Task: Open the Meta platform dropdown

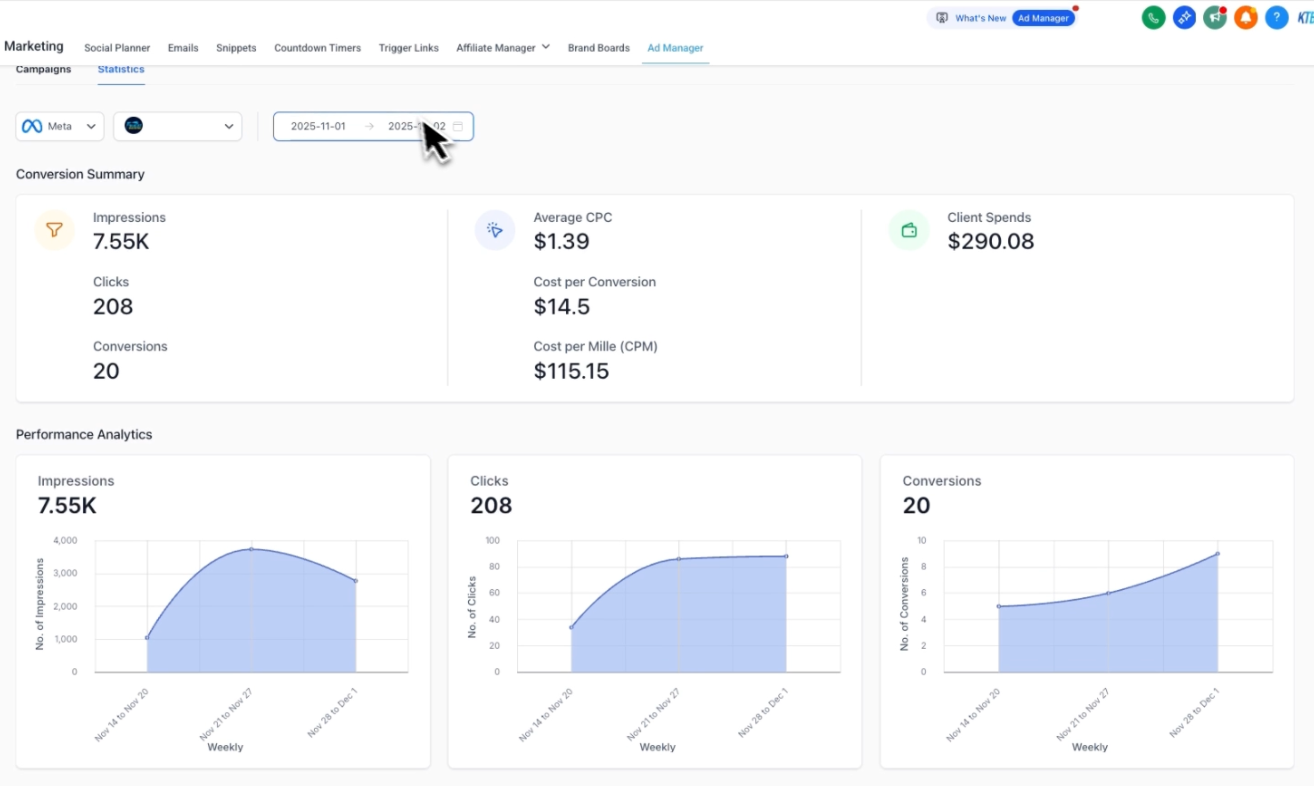Action: [x=60, y=126]
